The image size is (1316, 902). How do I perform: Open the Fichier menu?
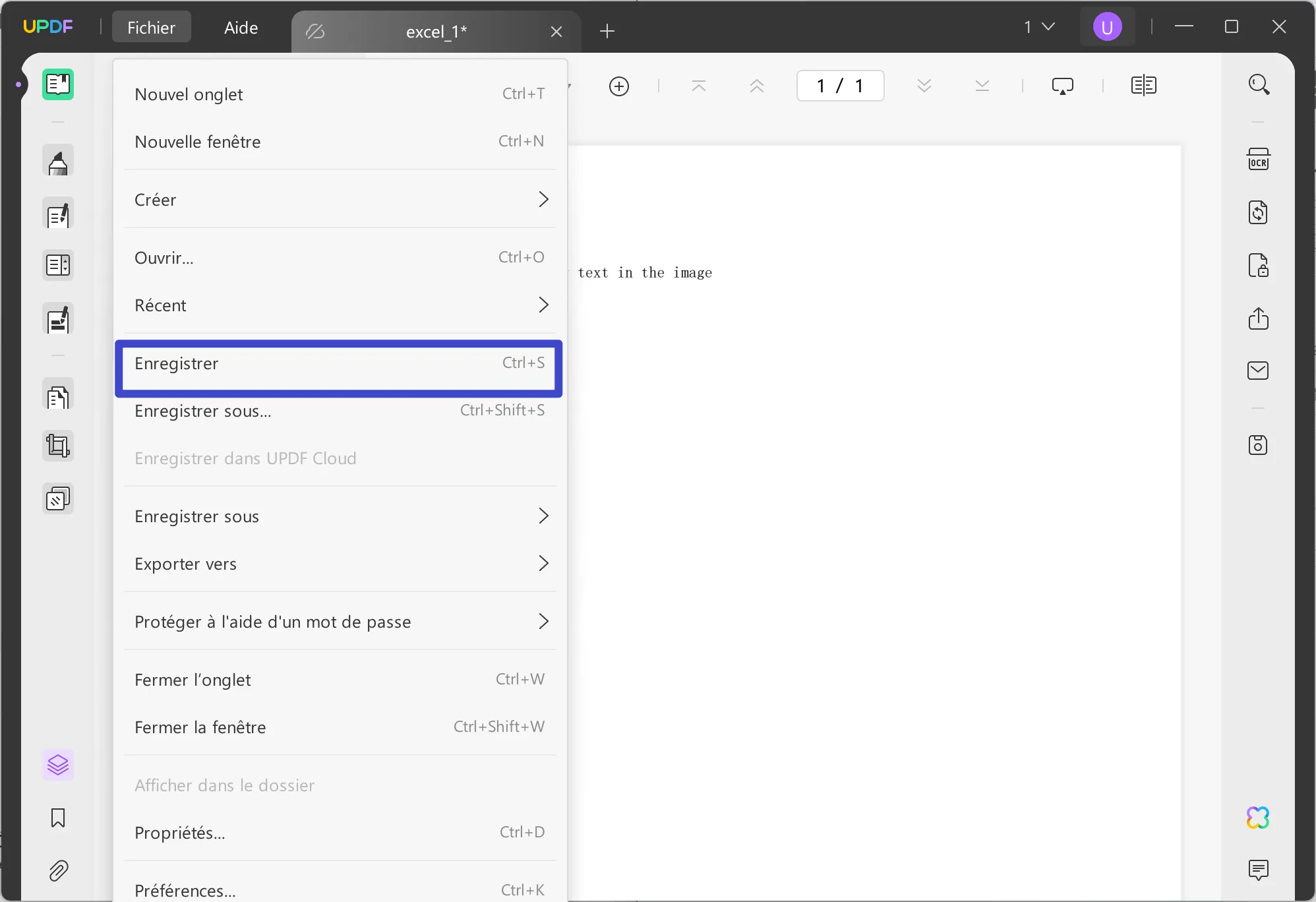pos(151,27)
